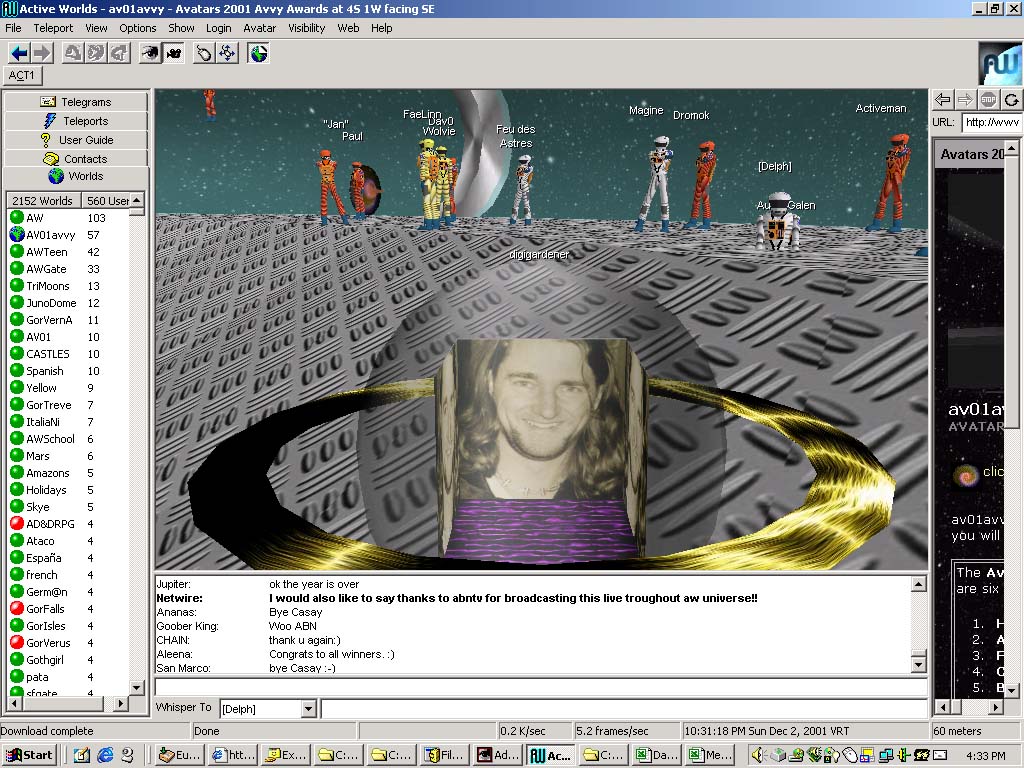The image size is (1024, 768).
Task: Open the Teleports panel
Action: (x=76, y=121)
